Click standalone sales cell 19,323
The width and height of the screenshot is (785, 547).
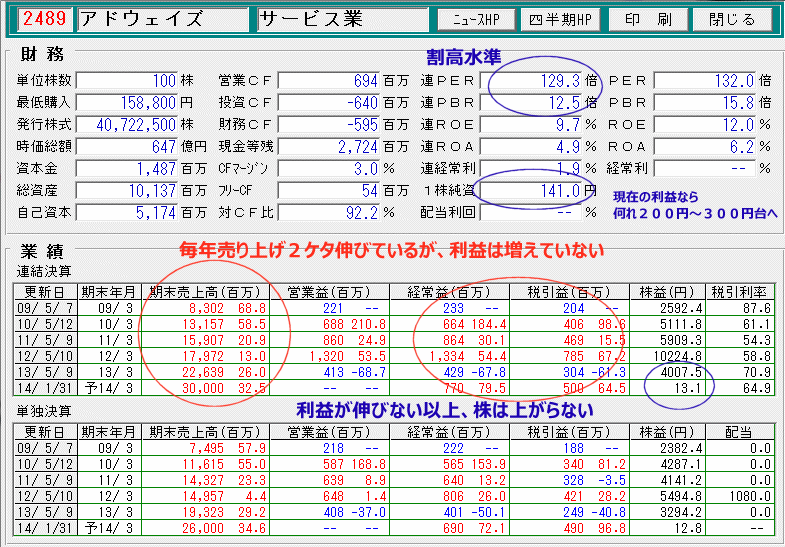tap(206, 512)
